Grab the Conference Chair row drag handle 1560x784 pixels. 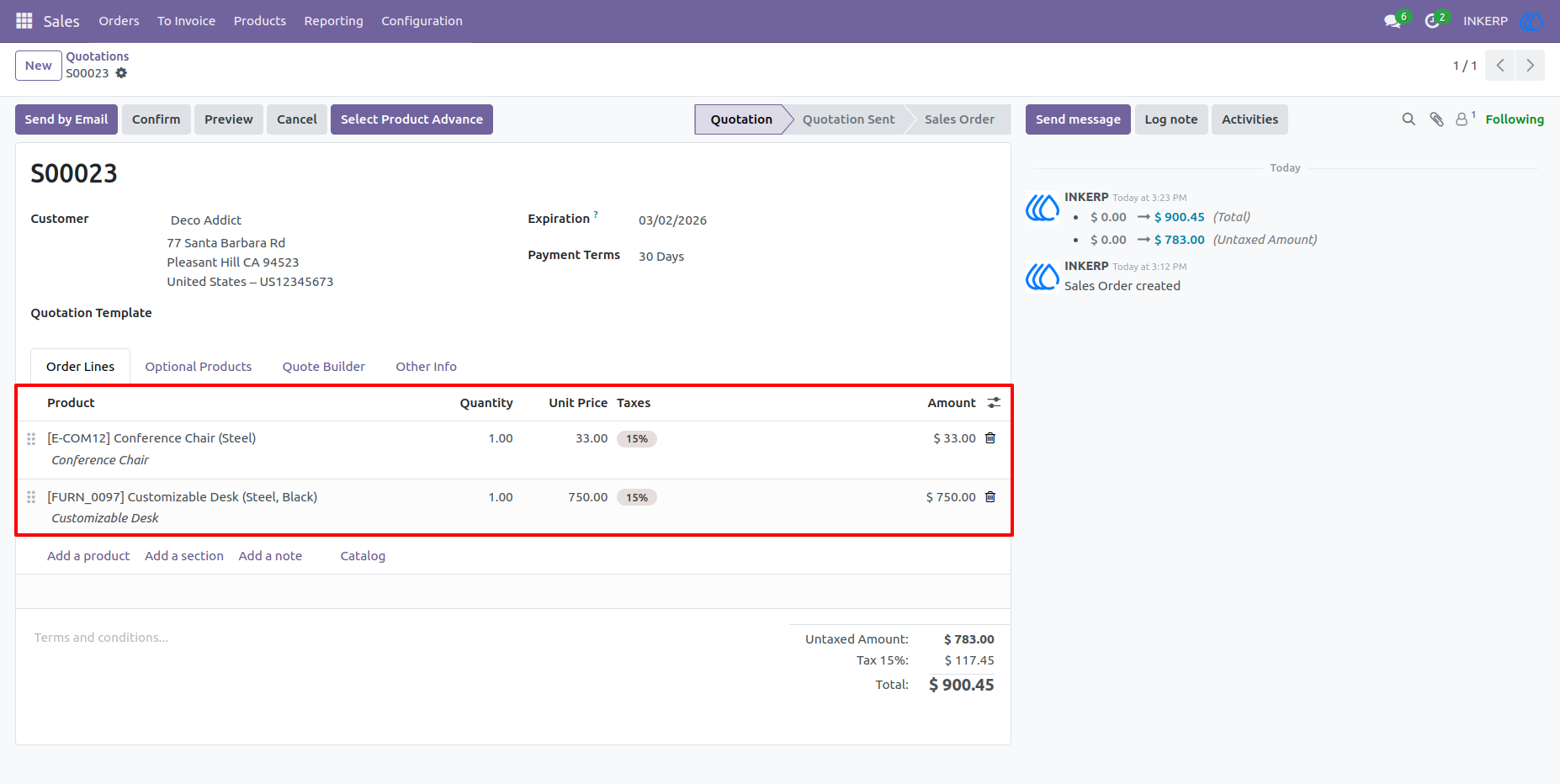point(31,439)
